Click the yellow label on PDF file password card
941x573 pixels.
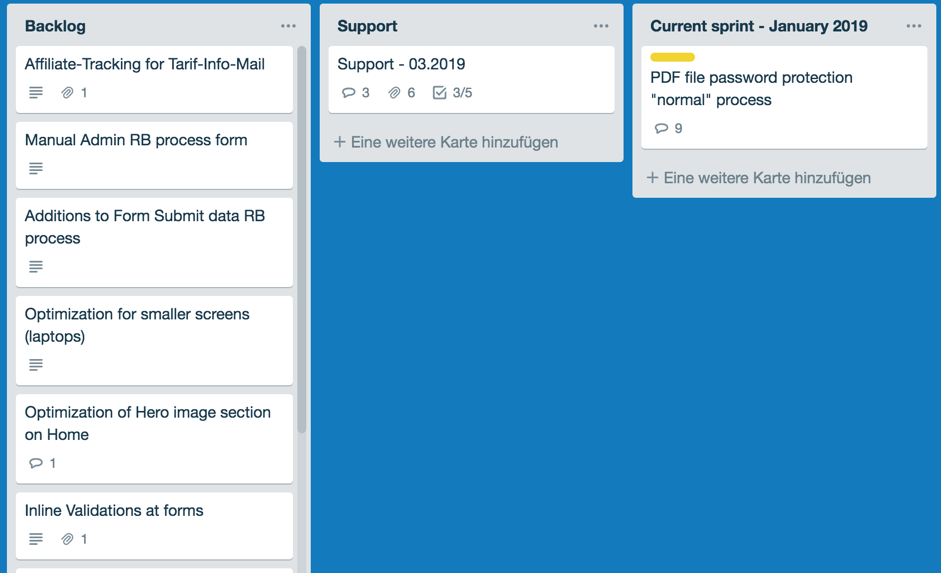coord(672,57)
